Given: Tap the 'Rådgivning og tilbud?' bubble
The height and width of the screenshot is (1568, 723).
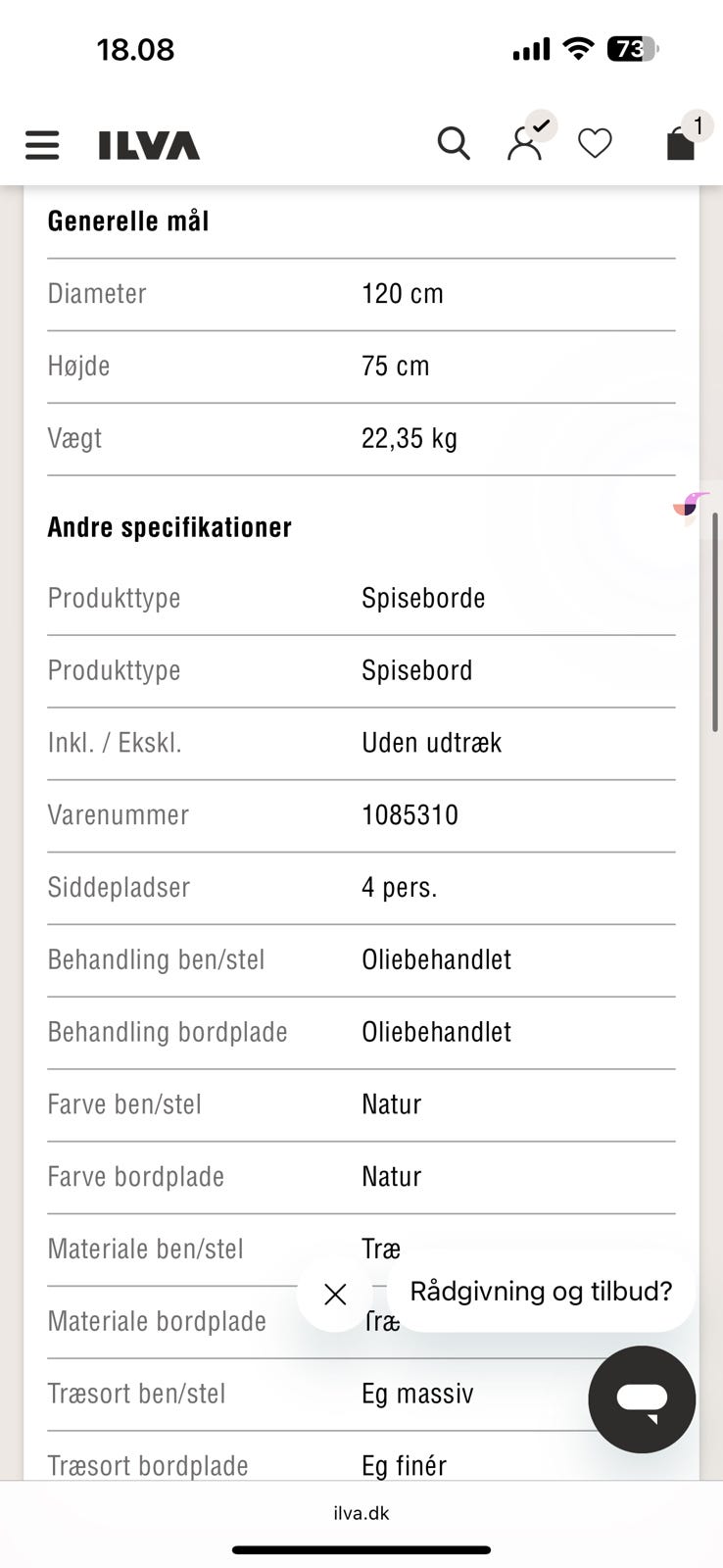Looking at the screenshot, I should [x=541, y=1292].
